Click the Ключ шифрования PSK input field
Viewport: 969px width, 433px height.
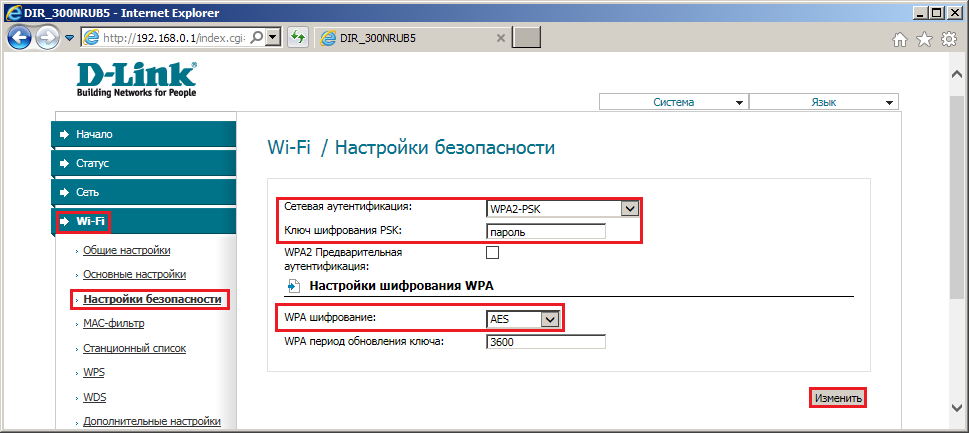click(546, 232)
